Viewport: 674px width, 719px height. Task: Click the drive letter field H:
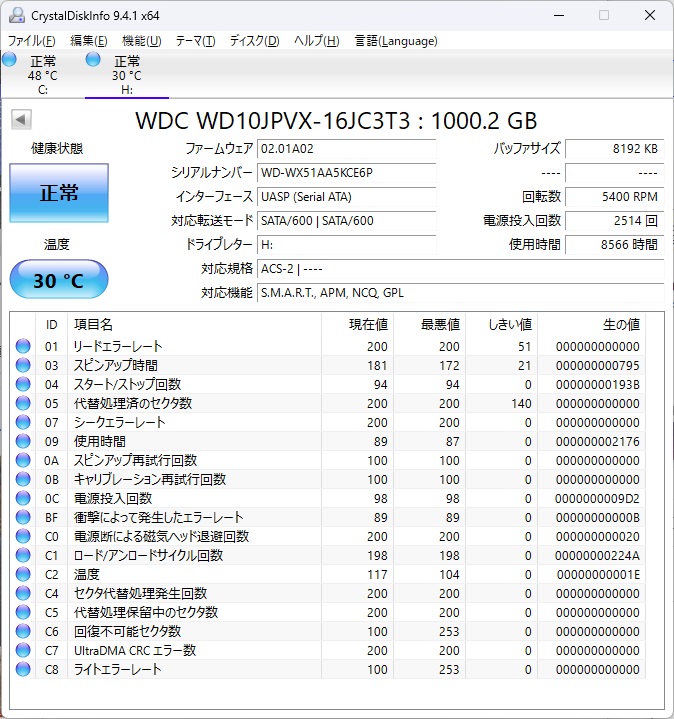point(346,244)
